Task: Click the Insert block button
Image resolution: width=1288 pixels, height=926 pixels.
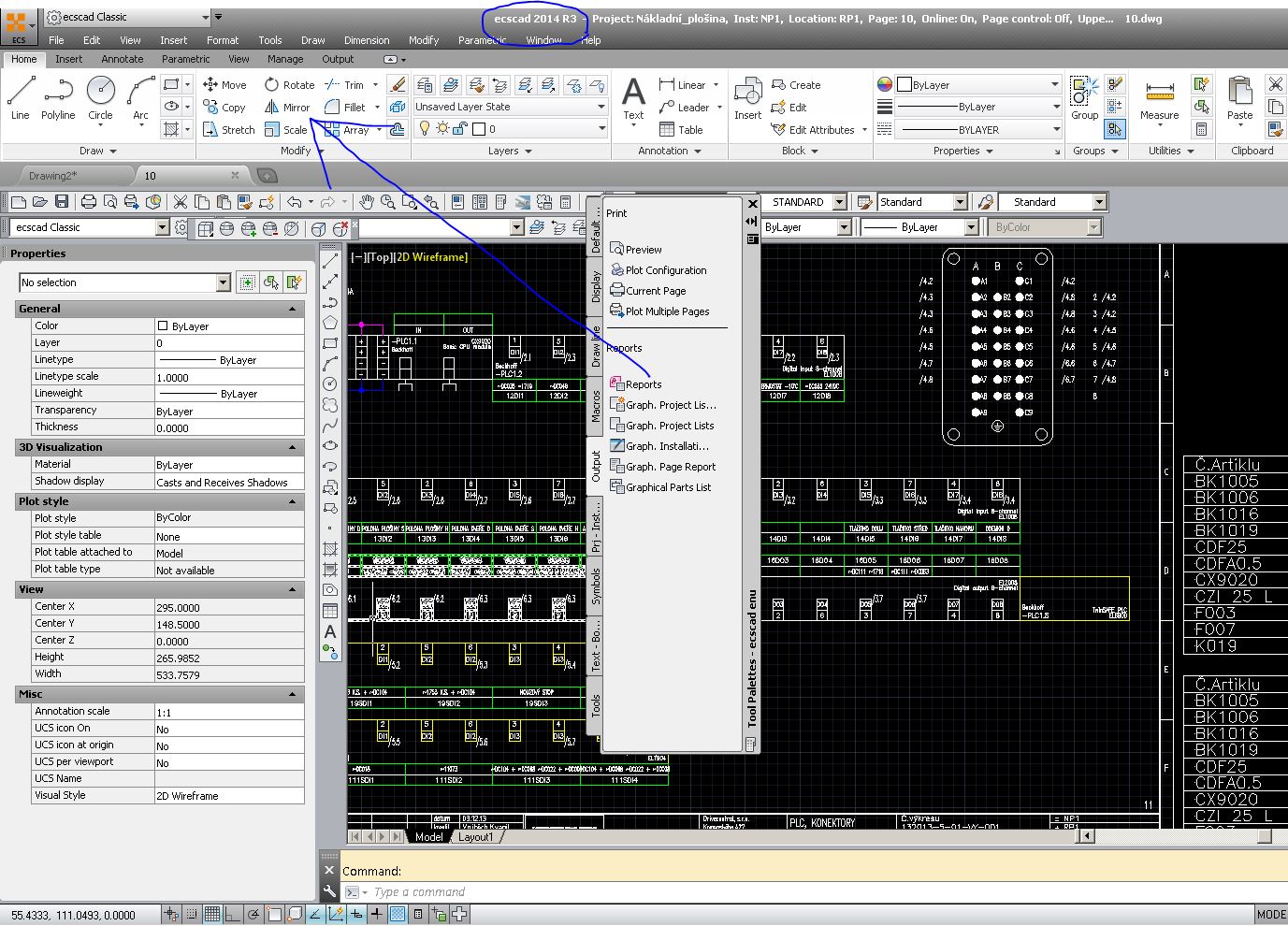Action: pyautogui.click(x=747, y=99)
